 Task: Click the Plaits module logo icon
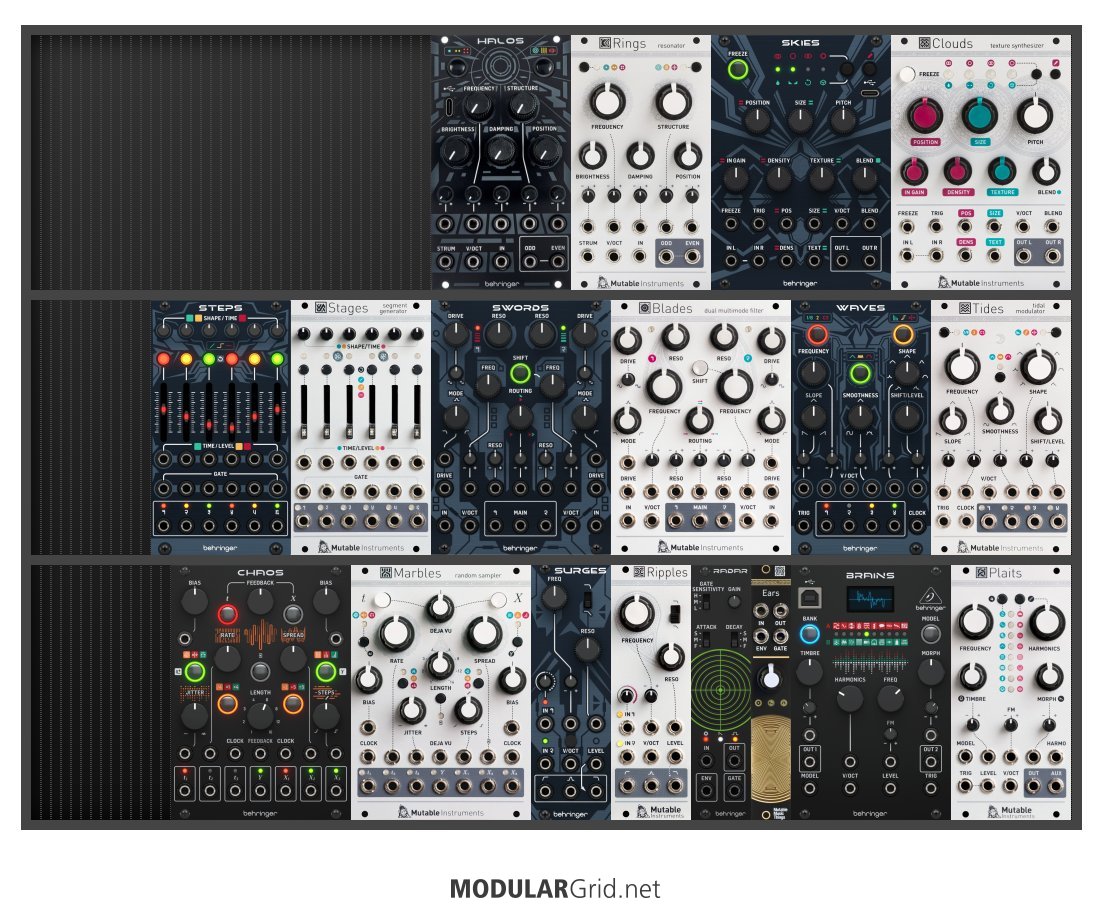982,572
